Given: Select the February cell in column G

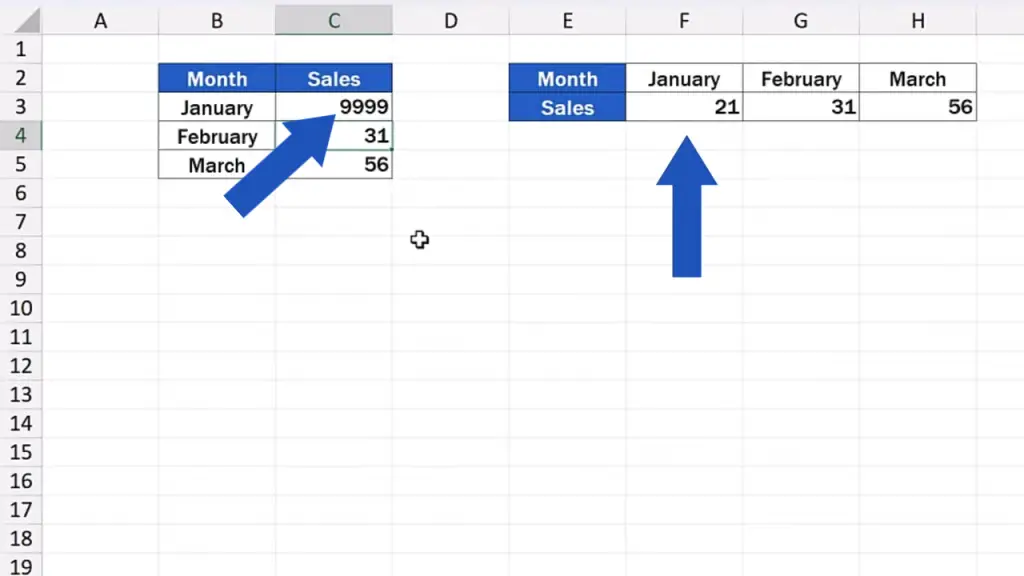Looking at the screenshot, I should point(801,78).
